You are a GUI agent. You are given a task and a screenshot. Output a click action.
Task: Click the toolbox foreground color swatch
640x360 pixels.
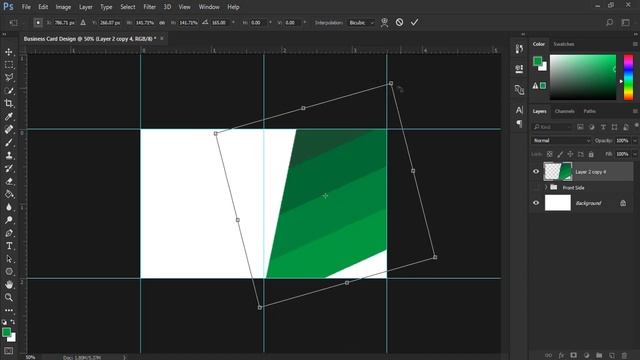coord(6,332)
